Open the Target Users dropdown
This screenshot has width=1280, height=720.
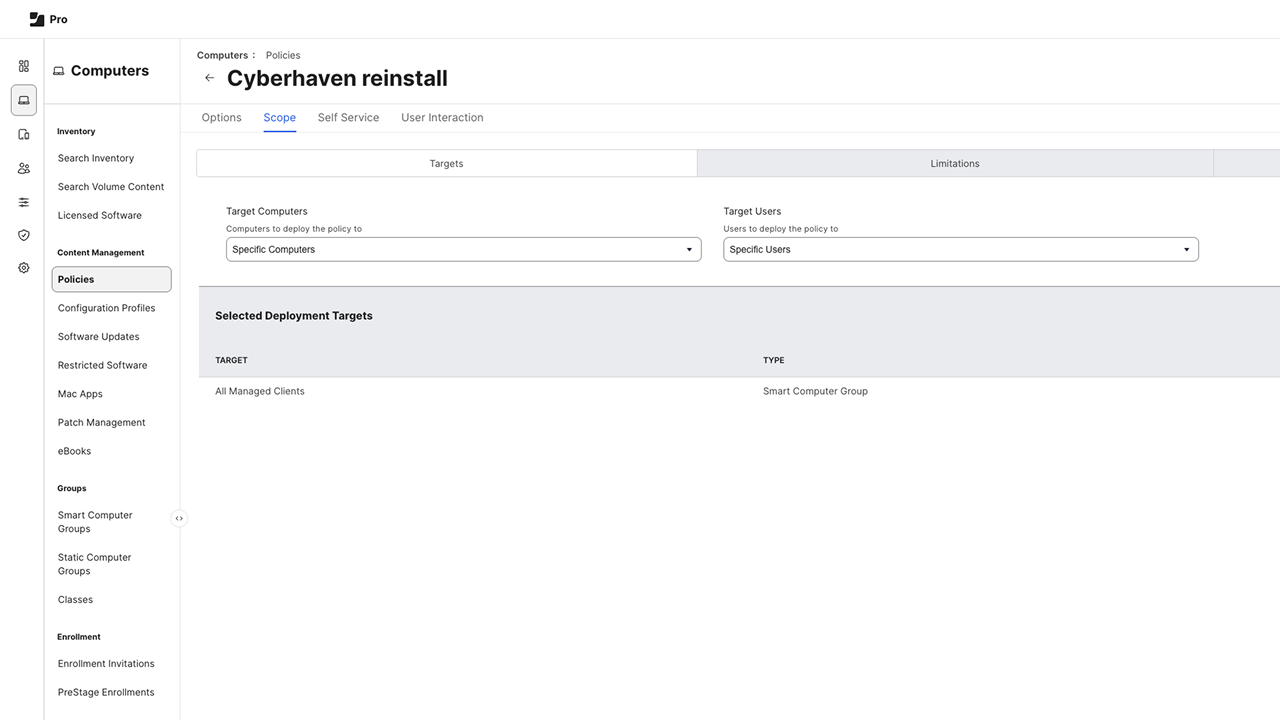960,249
